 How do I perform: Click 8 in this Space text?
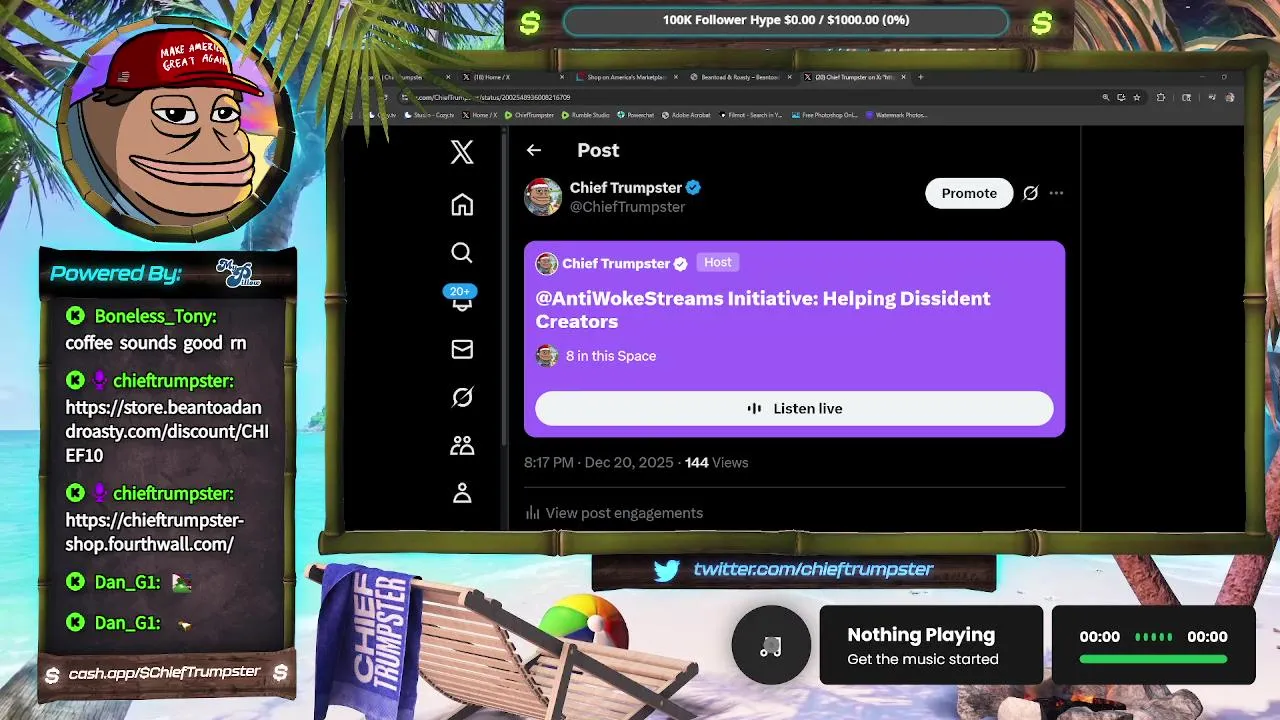point(611,356)
